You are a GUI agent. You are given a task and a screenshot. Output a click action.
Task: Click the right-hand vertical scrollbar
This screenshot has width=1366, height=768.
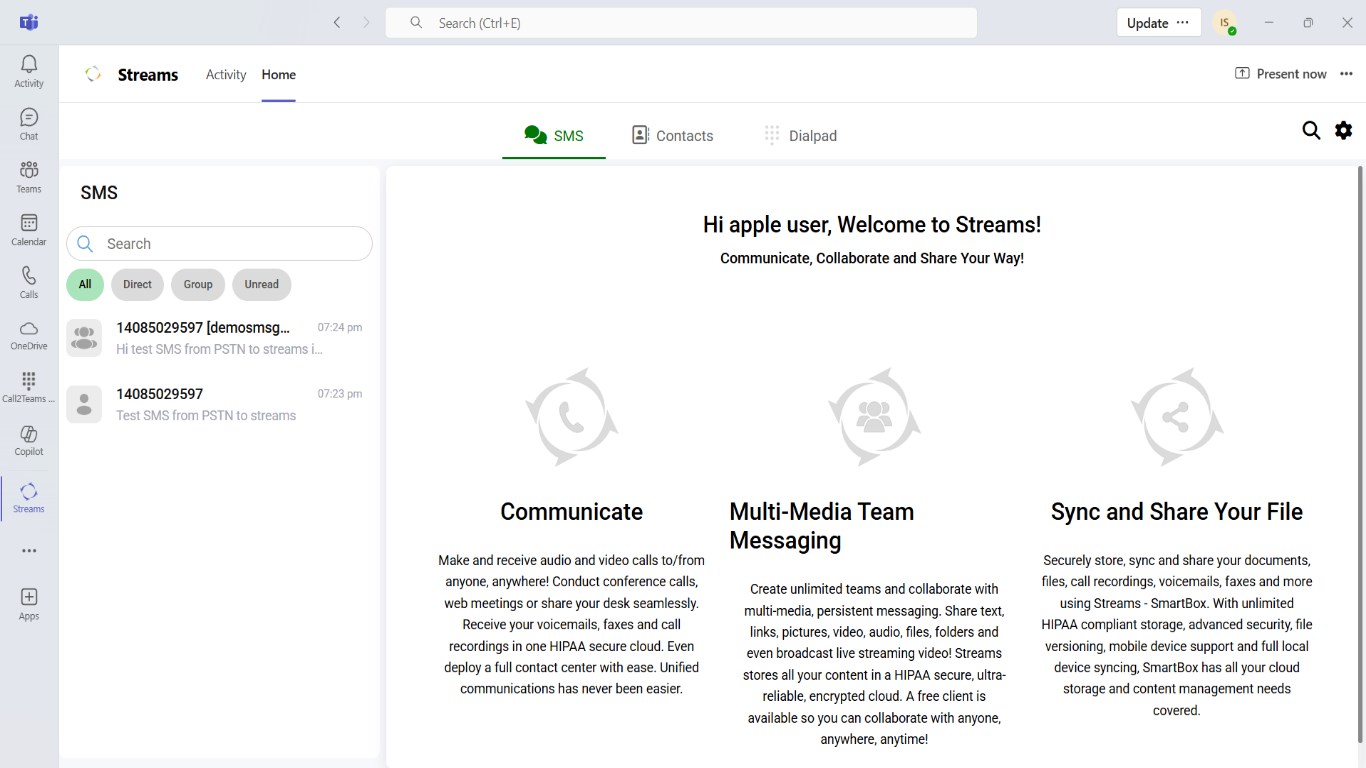coord(1359,455)
